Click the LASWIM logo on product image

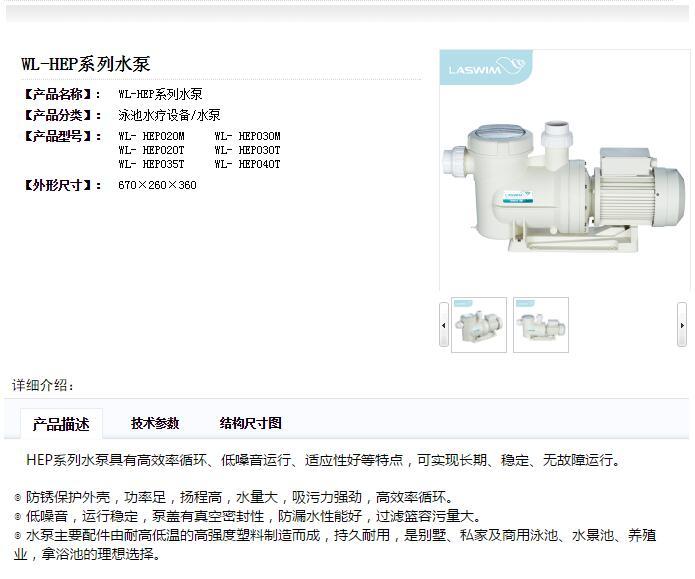486,67
